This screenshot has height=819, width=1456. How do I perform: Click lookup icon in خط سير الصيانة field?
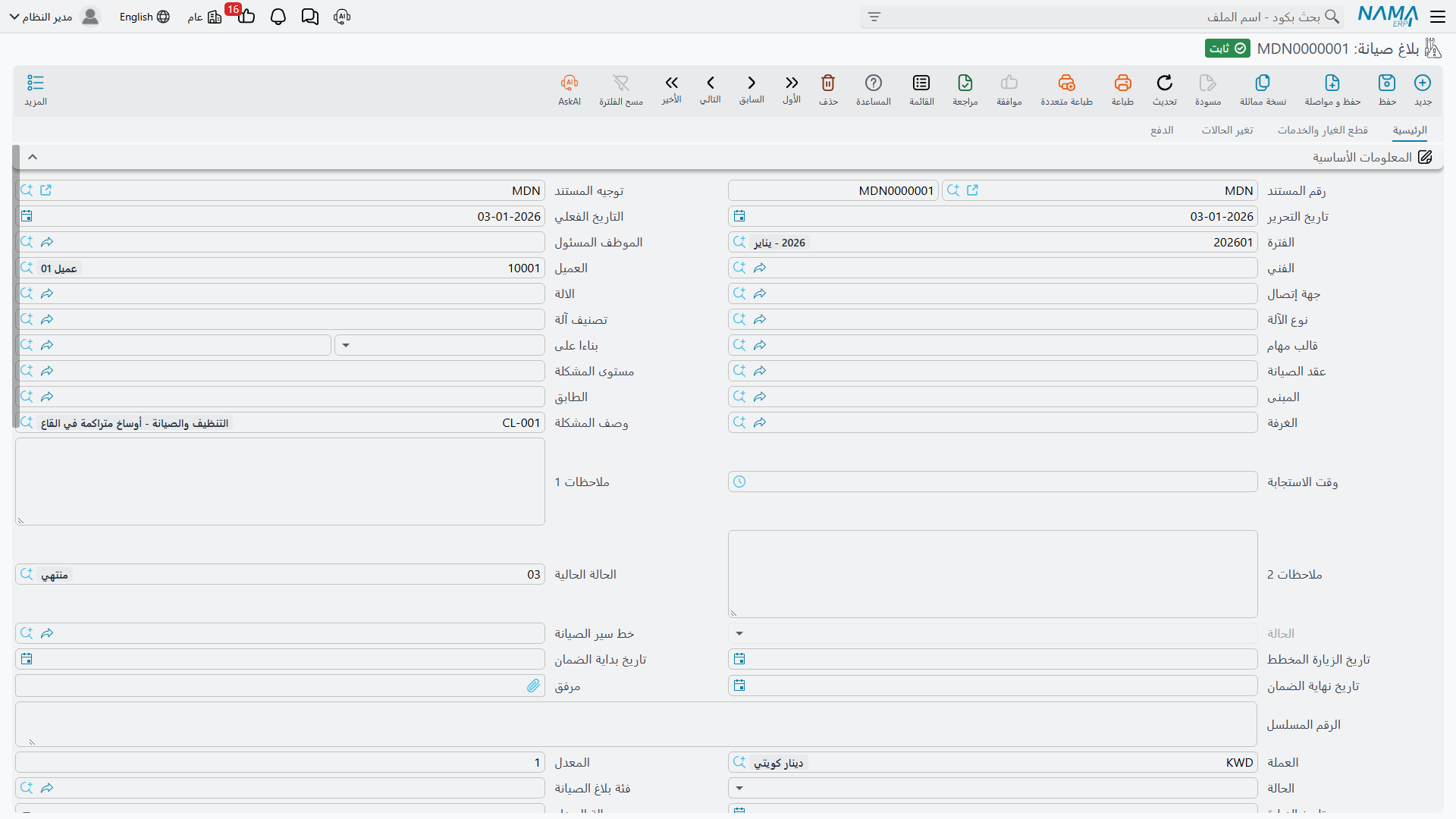click(x=27, y=633)
